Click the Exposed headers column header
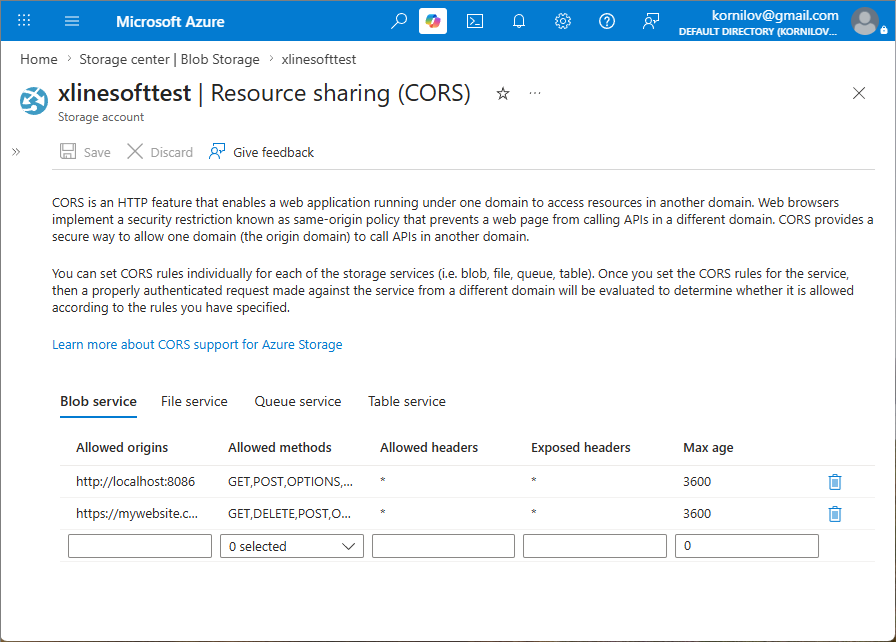The height and width of the screenshot is (642, 896). pyautogui.click(x=581, y=448)
